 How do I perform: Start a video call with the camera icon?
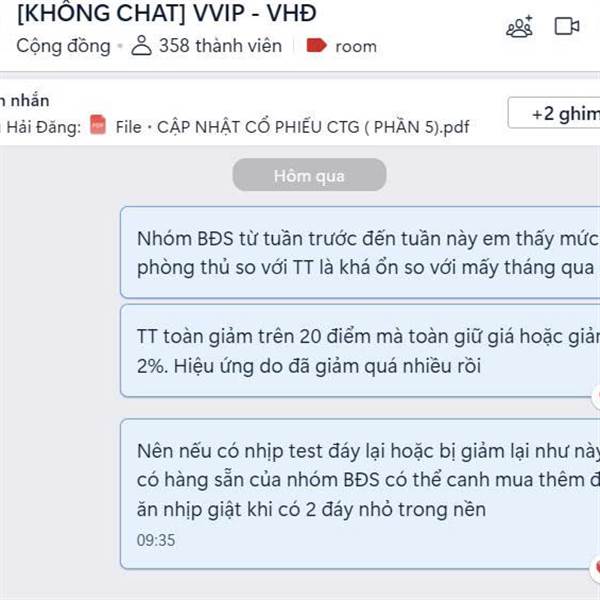567,26
